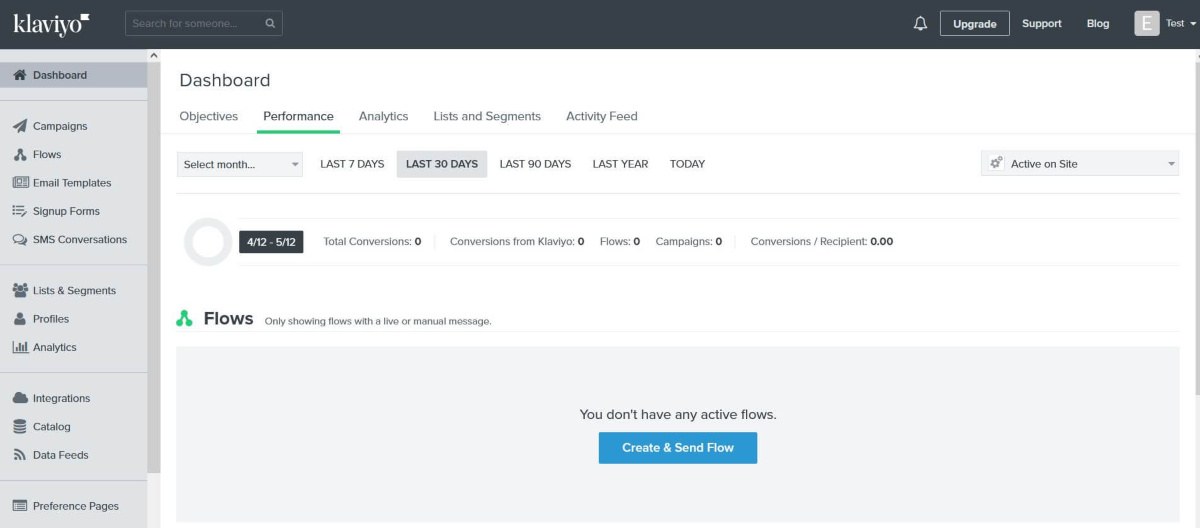Choose the TODAY range
Screen dimensions: 1200x528
687,164
